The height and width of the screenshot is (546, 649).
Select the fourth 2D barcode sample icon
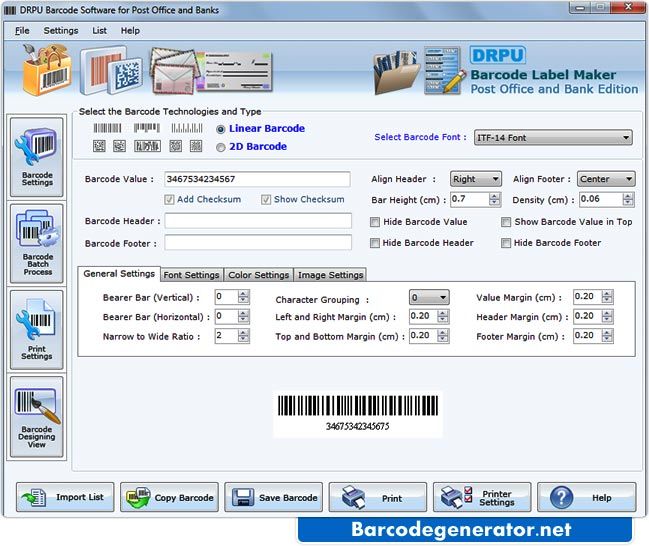click(x=175, y=146)
